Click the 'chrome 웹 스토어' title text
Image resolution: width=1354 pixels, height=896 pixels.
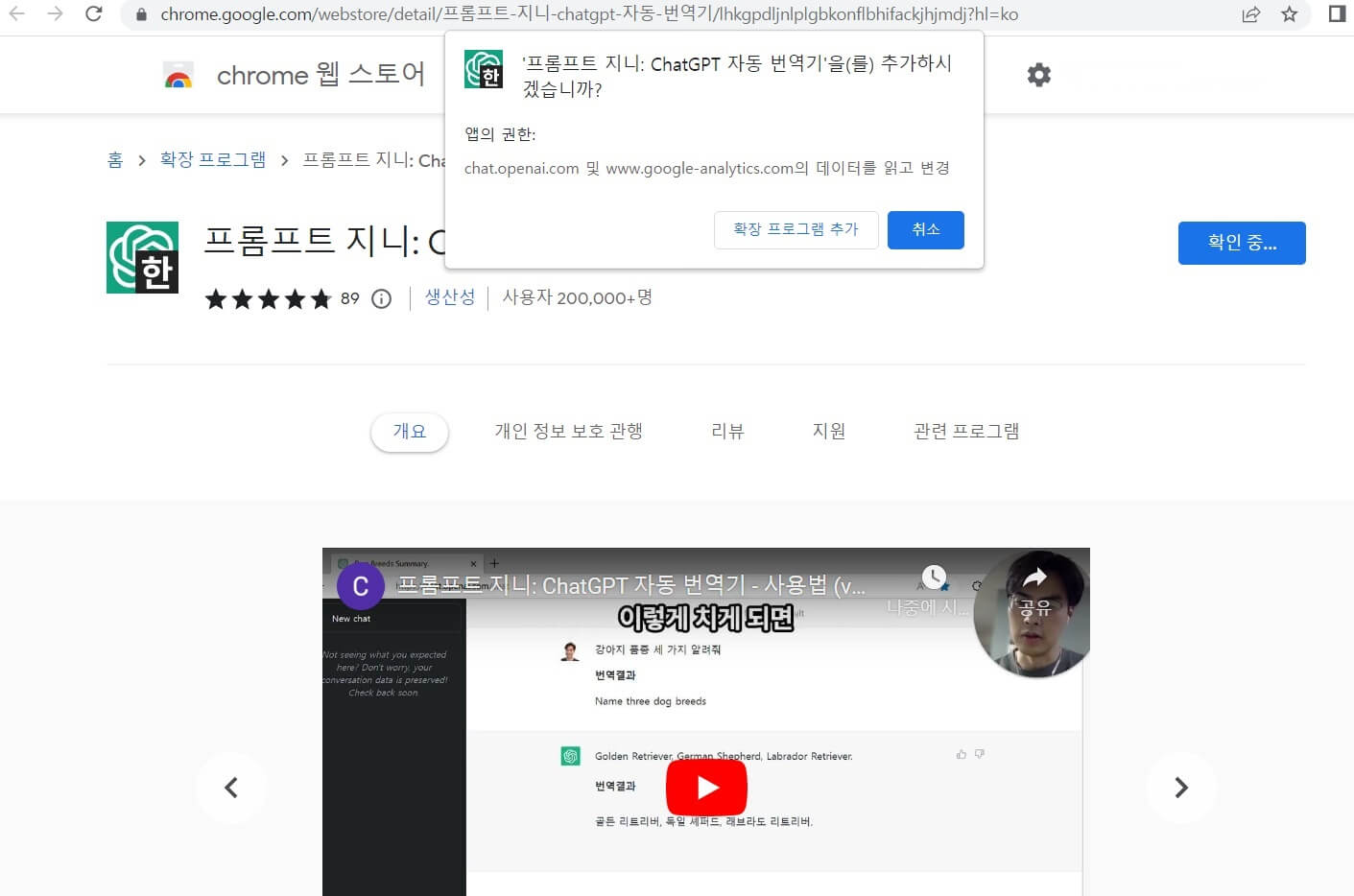321,75
